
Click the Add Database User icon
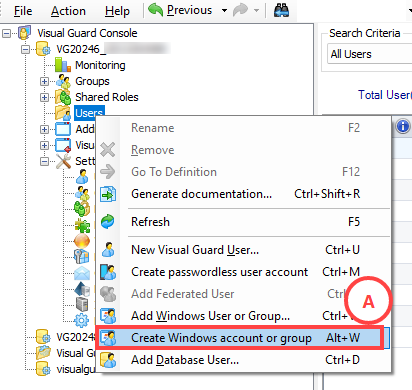click(108, 360)
